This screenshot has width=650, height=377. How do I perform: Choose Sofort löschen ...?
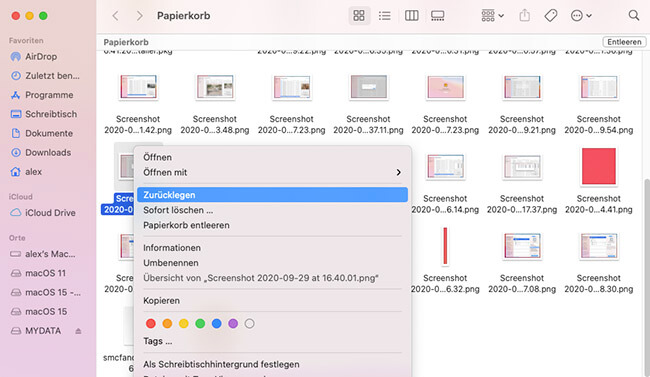click(x=272, y=210)
